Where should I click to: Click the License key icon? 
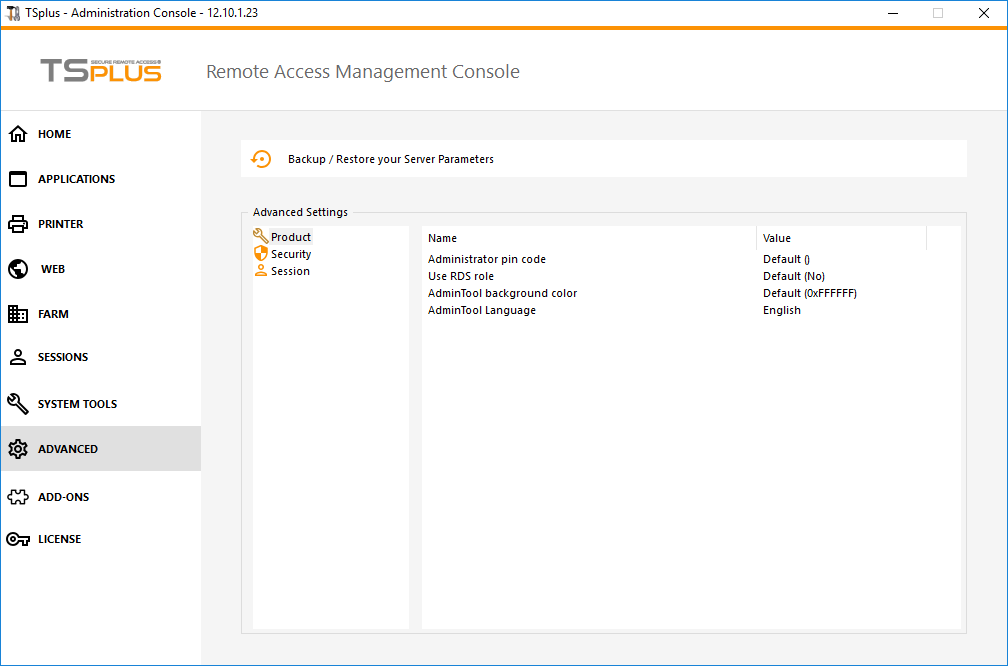18,539
